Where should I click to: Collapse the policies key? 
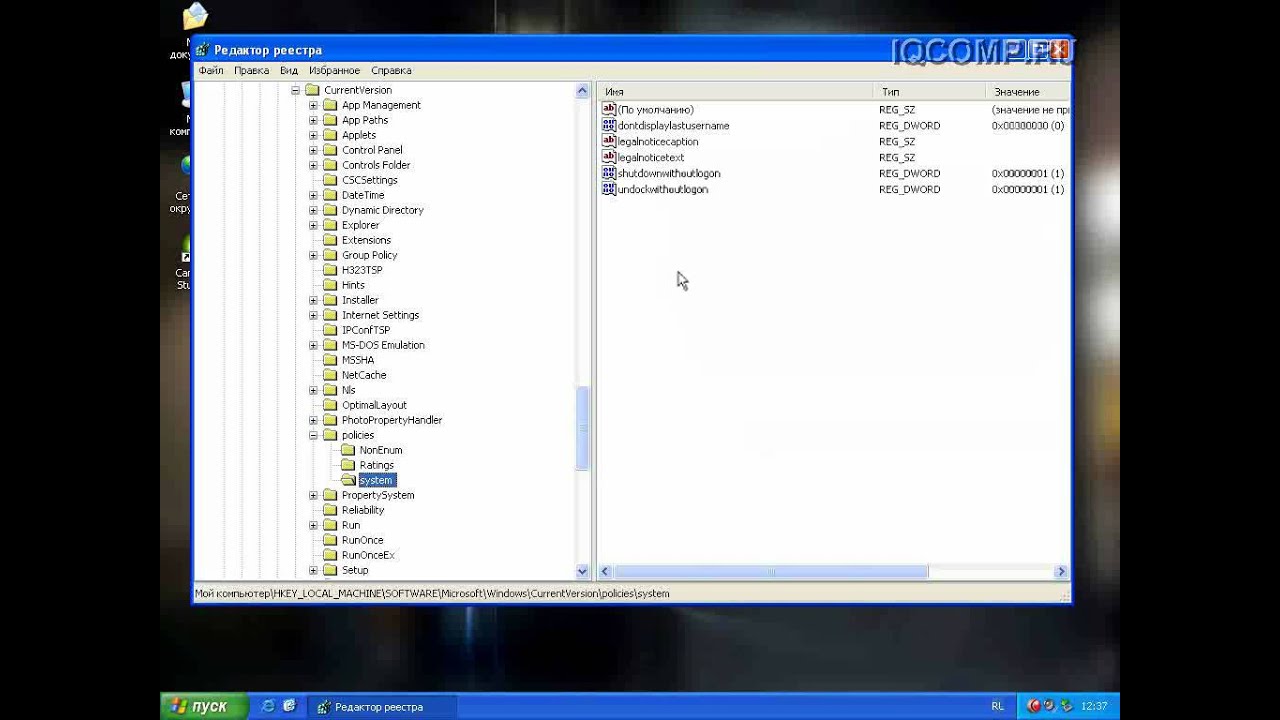(x=313, y=435)
